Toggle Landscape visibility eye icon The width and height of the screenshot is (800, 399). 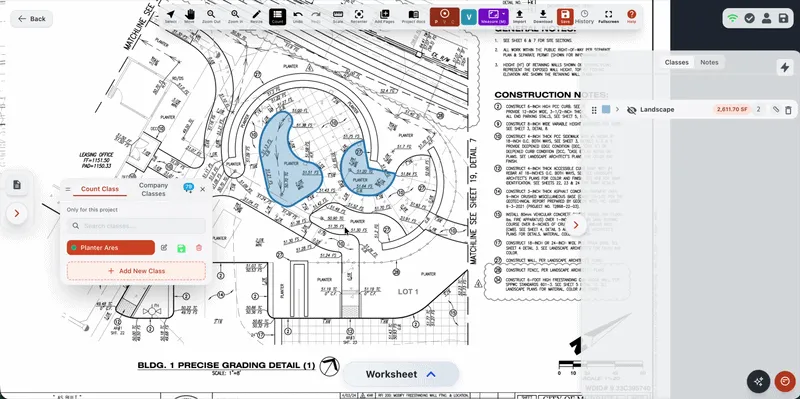pyautogui.click(x=631, y=110)
